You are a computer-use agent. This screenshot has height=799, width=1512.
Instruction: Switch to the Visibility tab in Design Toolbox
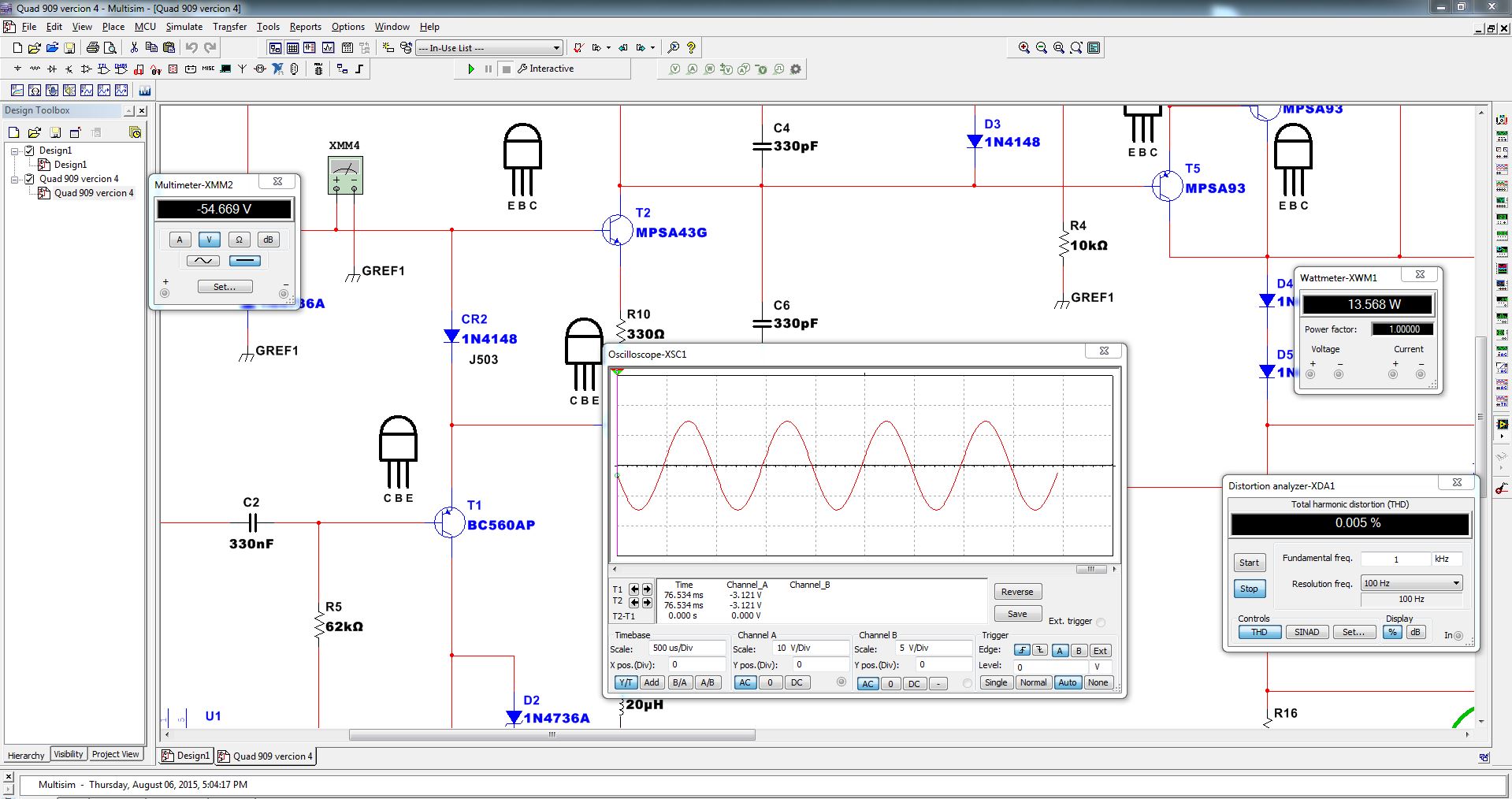[69, 754]
